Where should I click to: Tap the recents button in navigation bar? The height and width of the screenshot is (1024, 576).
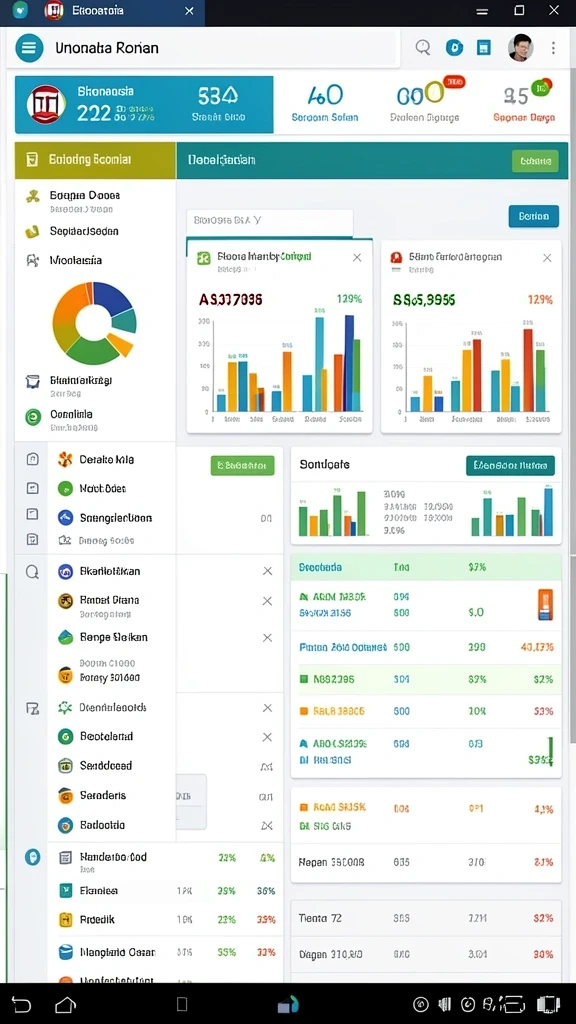click(182, 1004)
